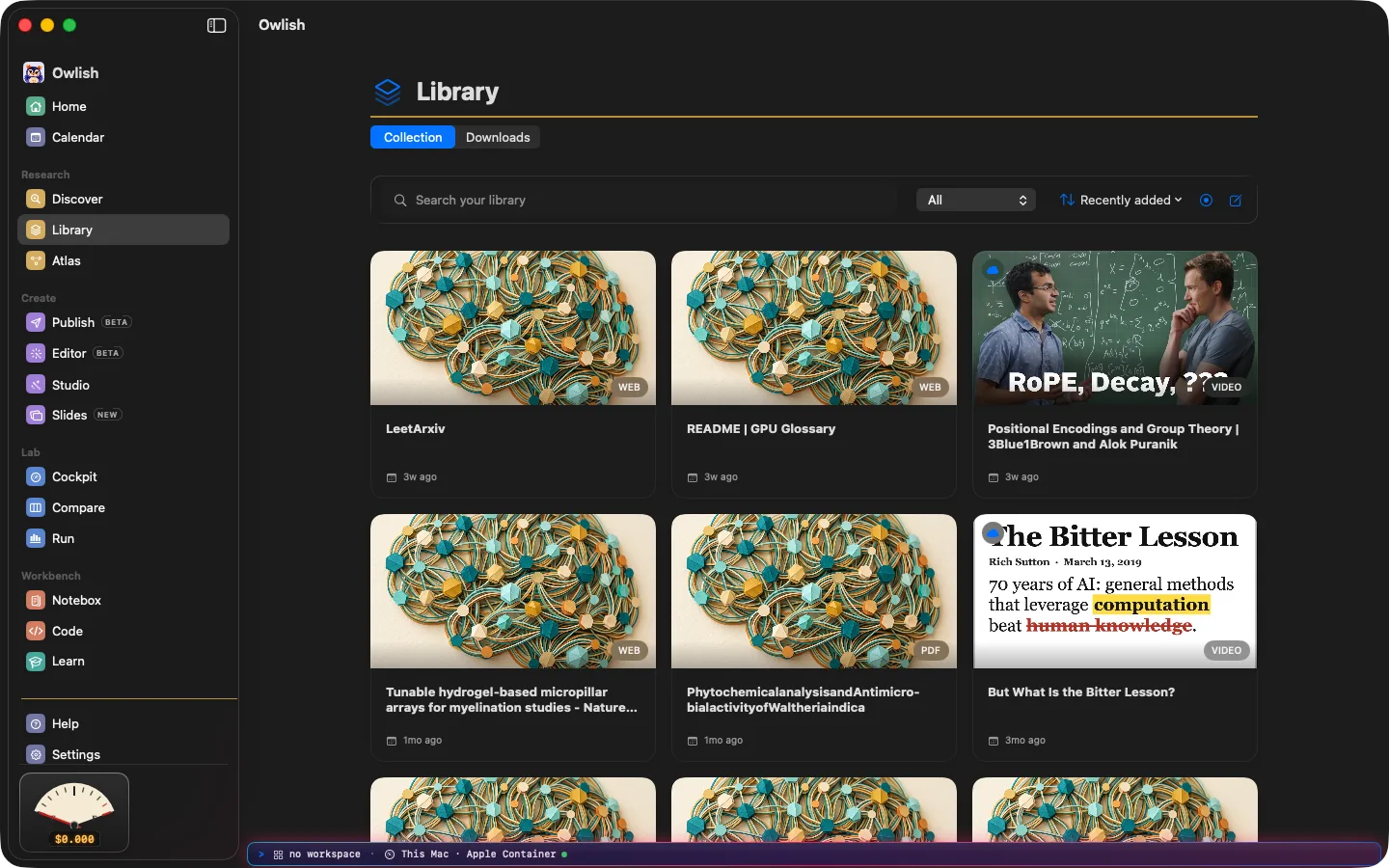Viewport: 1389px width, 868px height.
Task: Open the PhytochemicalanalysisandAntimicro title
Action: click(x=803, y=699)
